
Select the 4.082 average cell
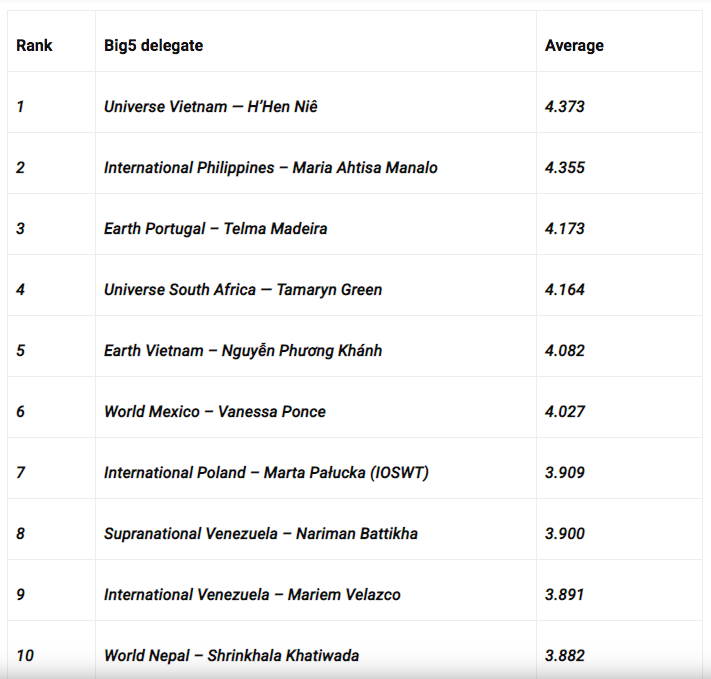565,350
